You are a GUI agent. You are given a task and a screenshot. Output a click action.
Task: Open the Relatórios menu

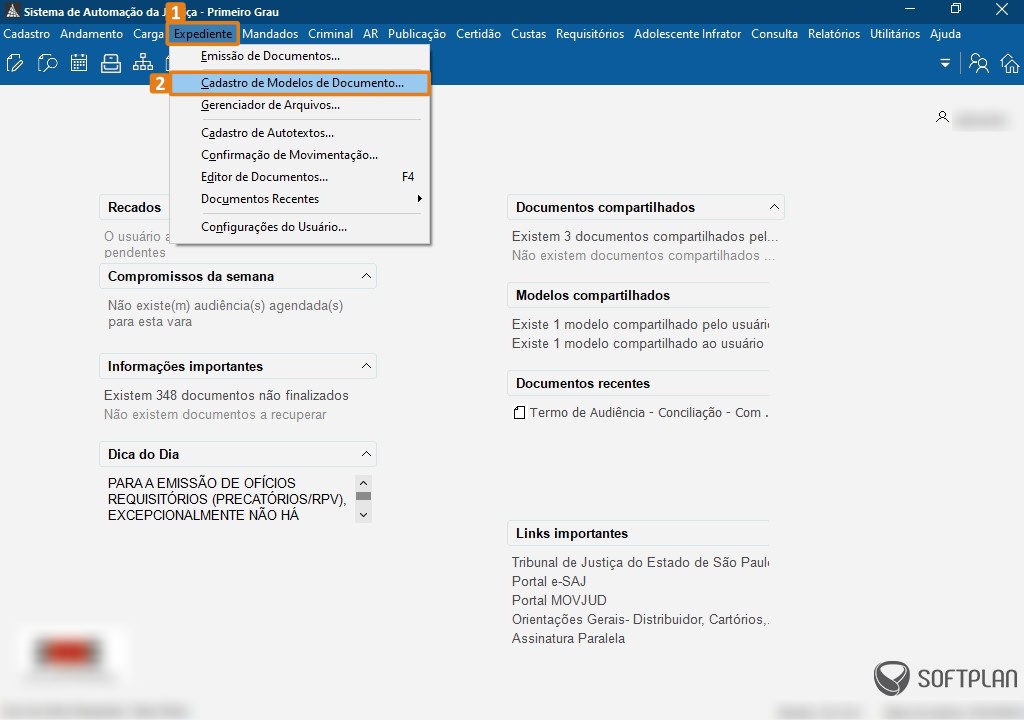(x=833, y=34)
